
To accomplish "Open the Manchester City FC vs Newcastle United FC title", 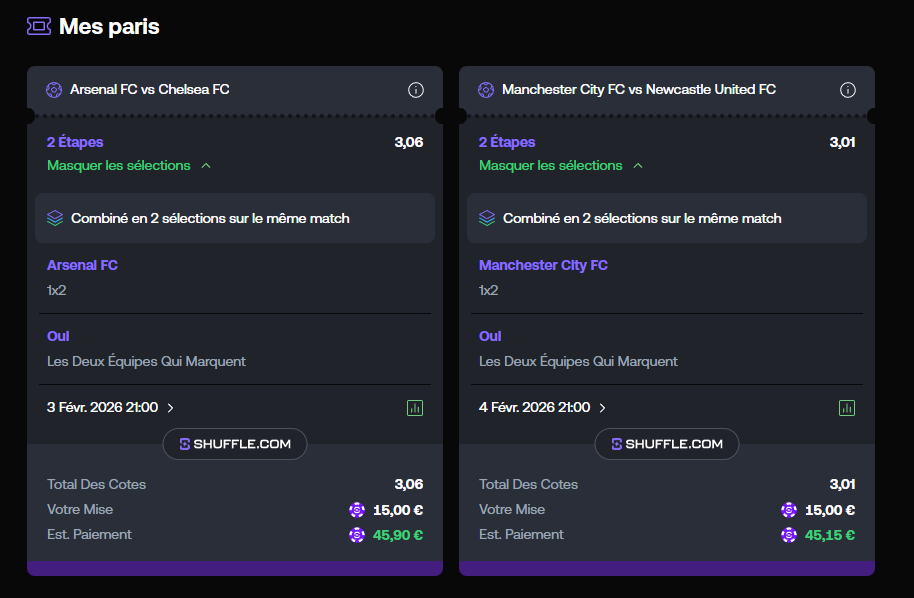I will coord(639,89).
